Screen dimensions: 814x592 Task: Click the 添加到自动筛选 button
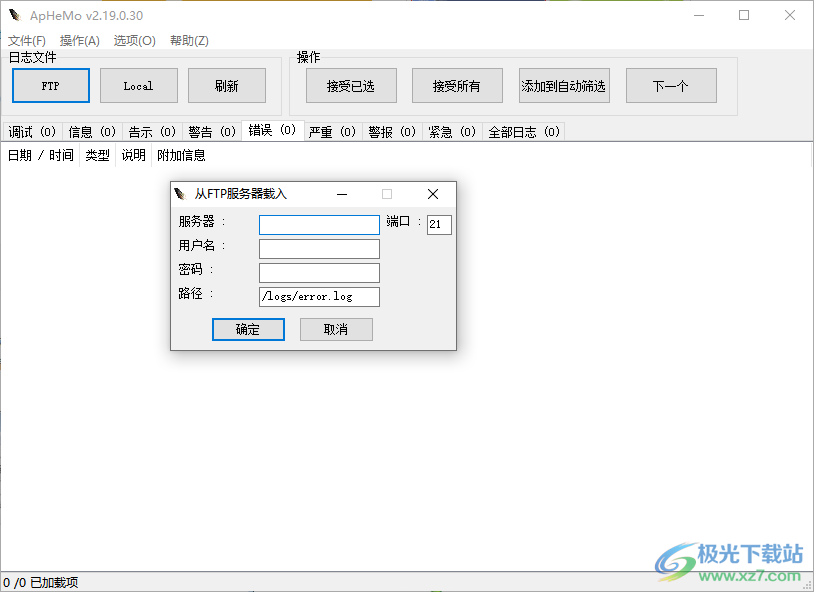[x=564, y=86]
